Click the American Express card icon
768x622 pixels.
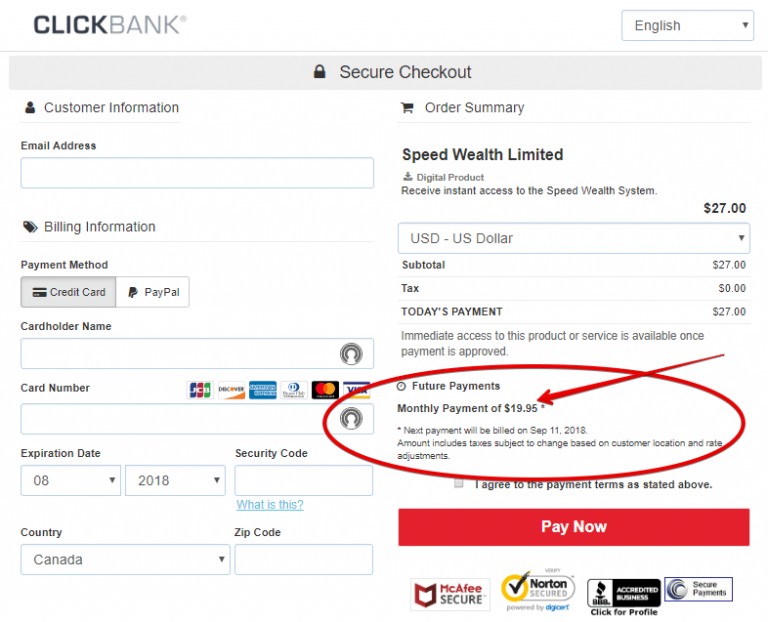(x=262, y=390)
